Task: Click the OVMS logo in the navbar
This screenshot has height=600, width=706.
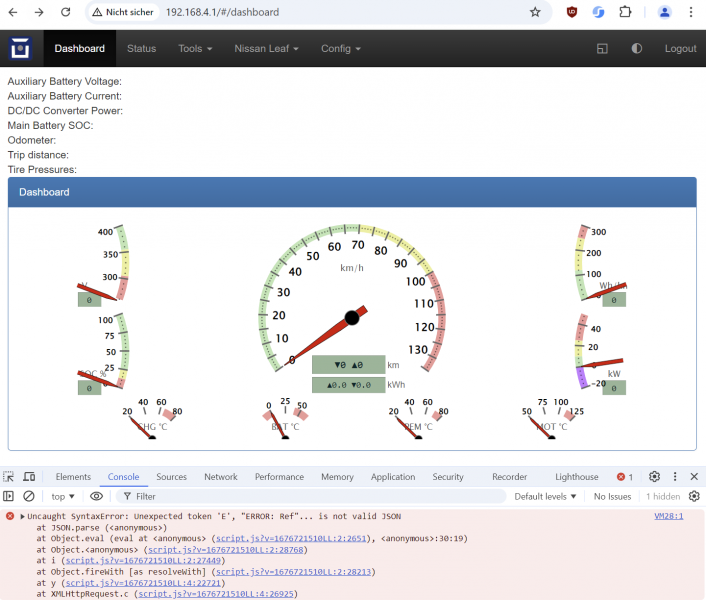Action: coord(20,48)
